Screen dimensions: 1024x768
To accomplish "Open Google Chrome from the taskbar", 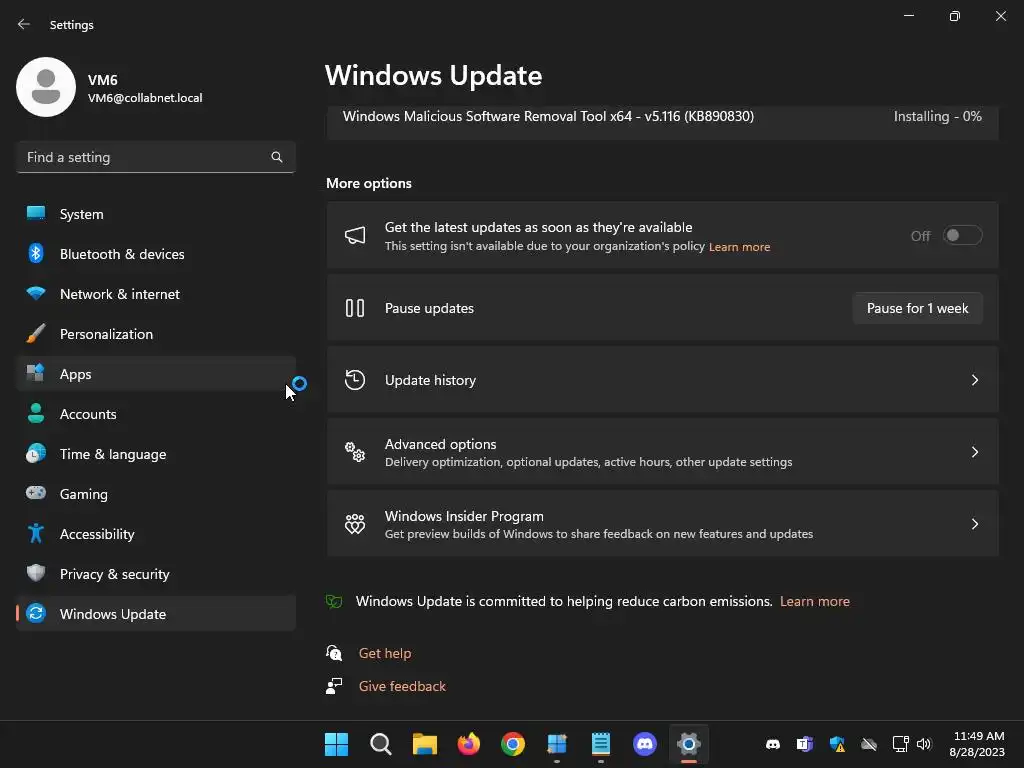I will tap(513, 744).
